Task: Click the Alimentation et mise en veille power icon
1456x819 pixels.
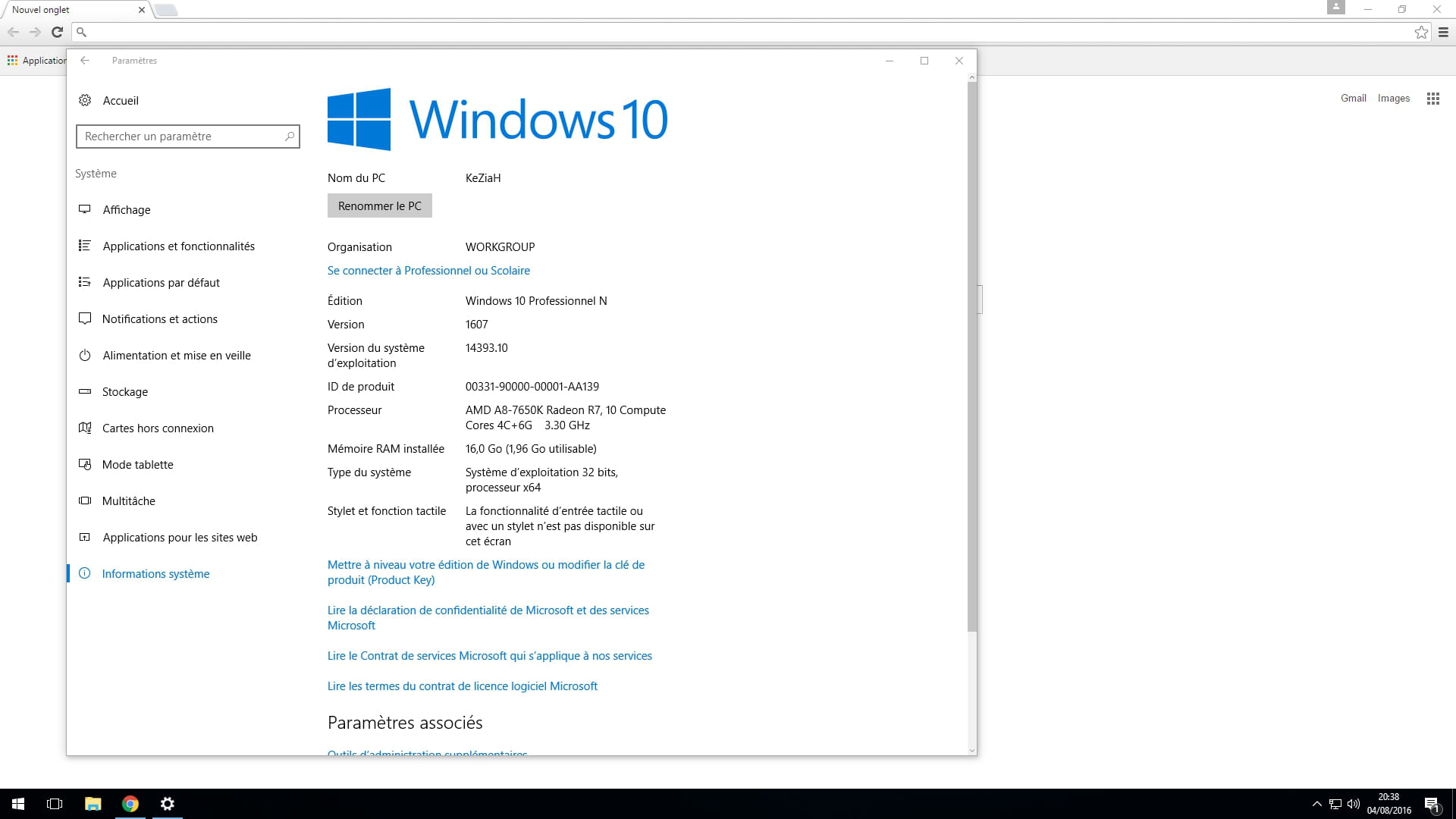Action: [85, 356]
